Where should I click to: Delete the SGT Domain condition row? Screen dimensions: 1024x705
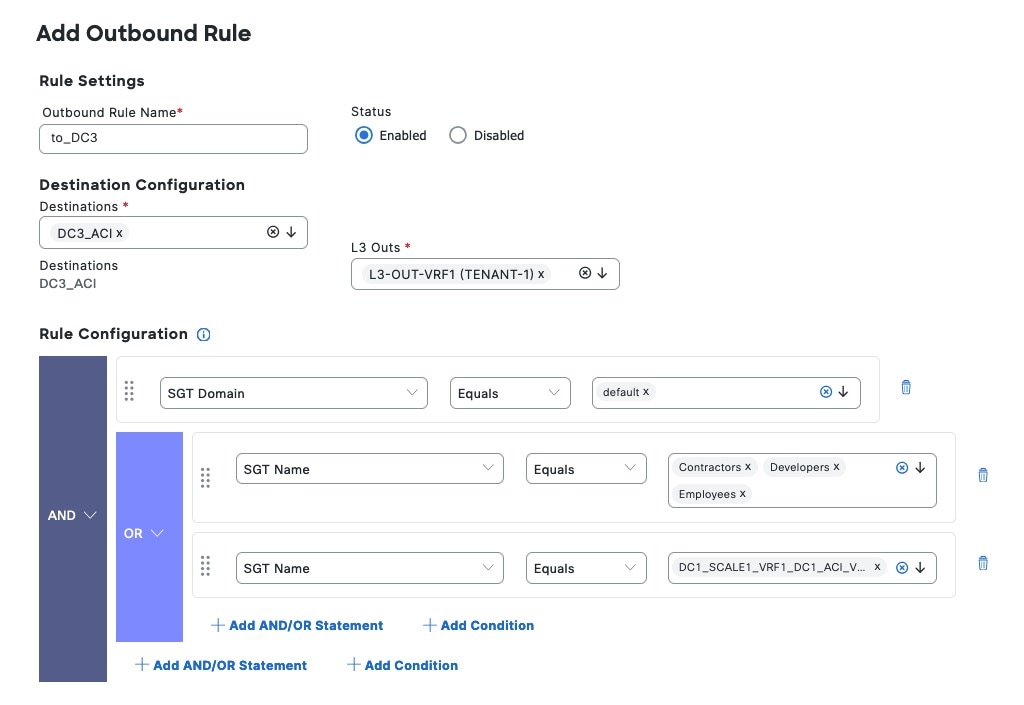pyautogui.click(x=906, y=387)
